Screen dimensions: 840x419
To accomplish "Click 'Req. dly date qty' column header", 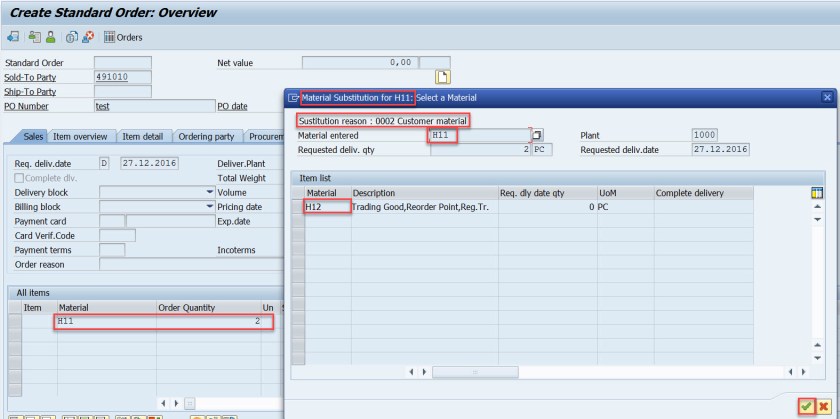I will click(548, 193).
